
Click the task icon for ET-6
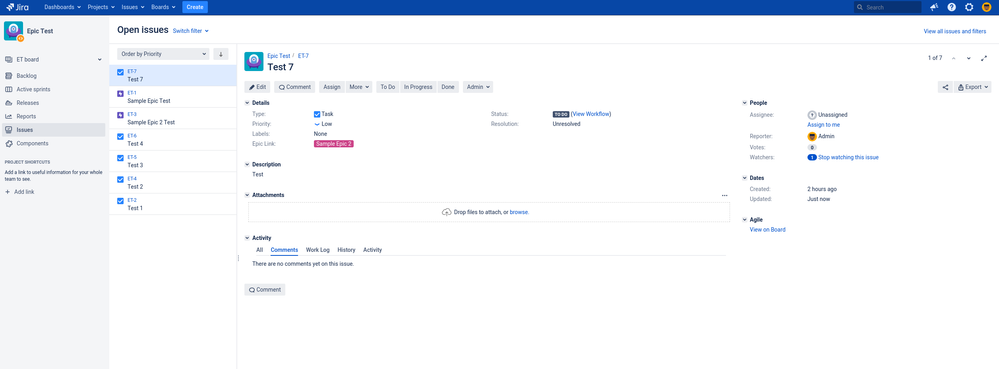pyautogui.click(x=120, y=136)
